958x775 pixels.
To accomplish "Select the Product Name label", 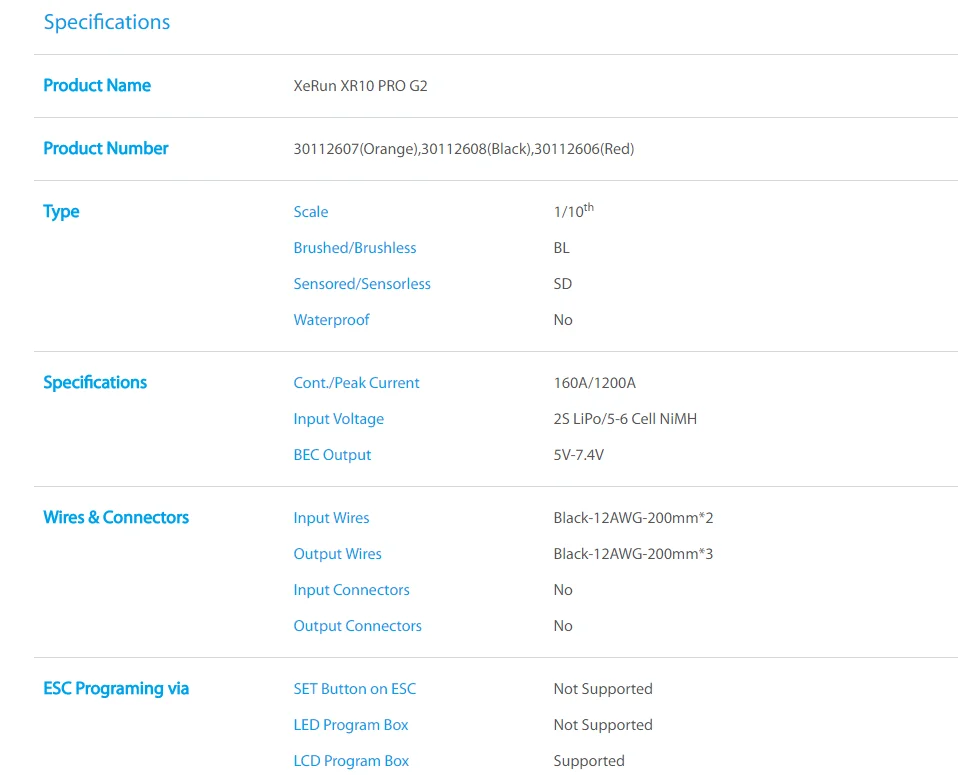I will click(97, 86).
